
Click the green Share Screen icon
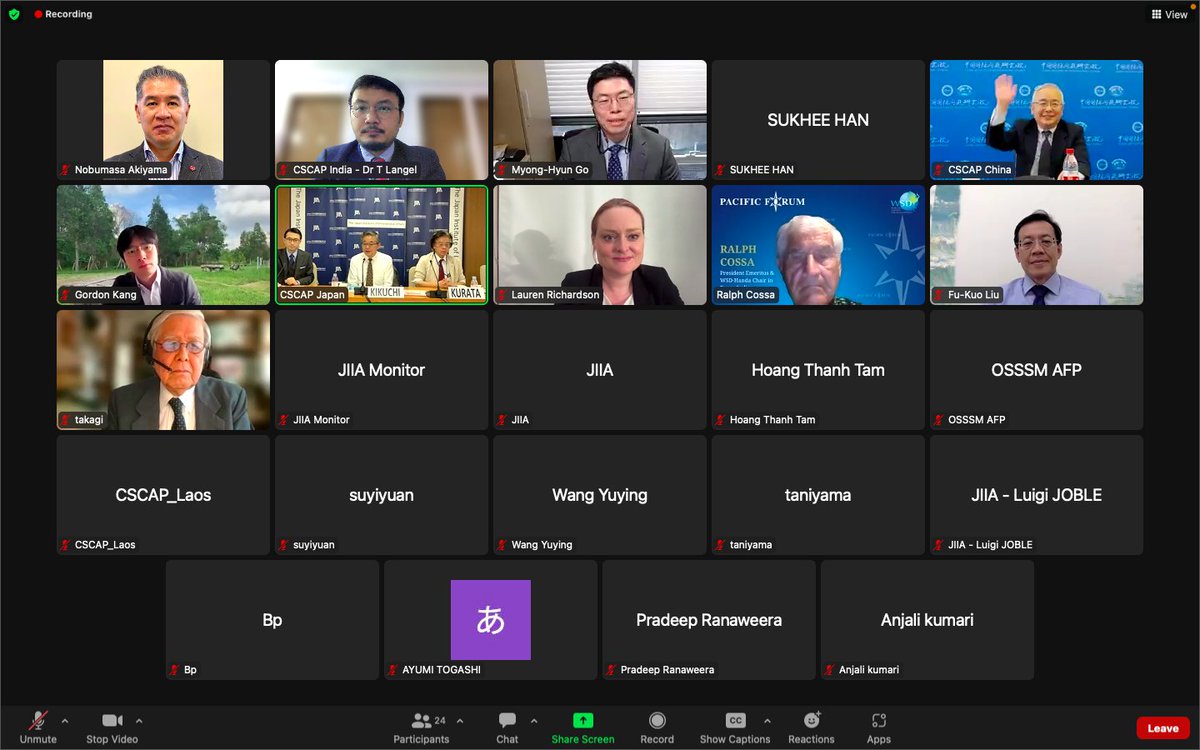coord(583,720)
